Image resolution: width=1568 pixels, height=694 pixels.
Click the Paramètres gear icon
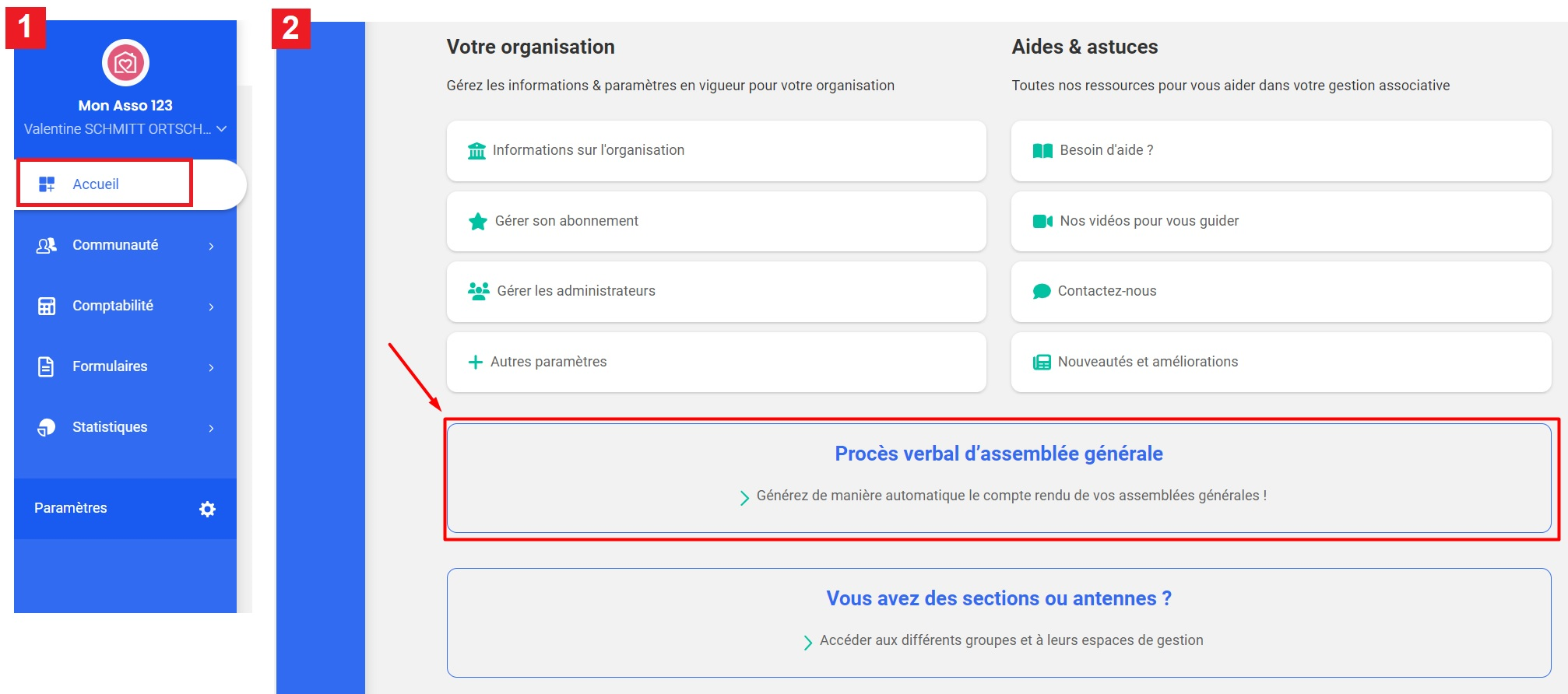pos(207,509)
